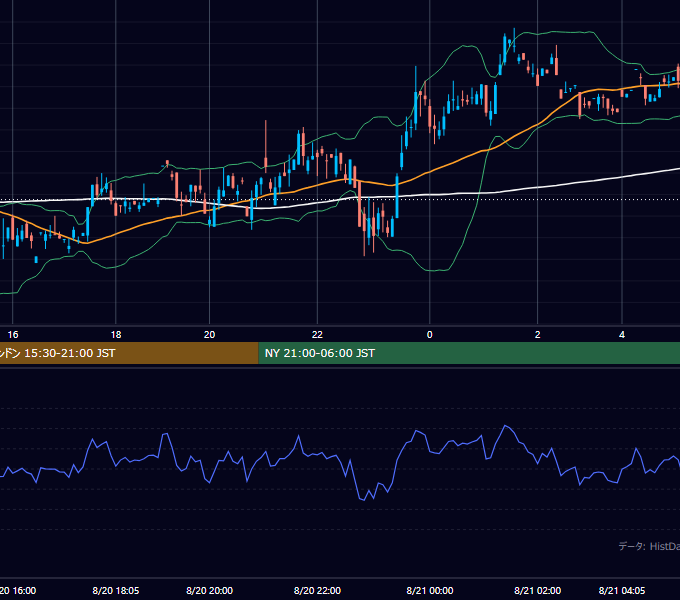Image resolution: width=680 pixels, height=600 pixels.
Task: Select the 8/20 22:00 time label
Action: click(x=317, y=590)
